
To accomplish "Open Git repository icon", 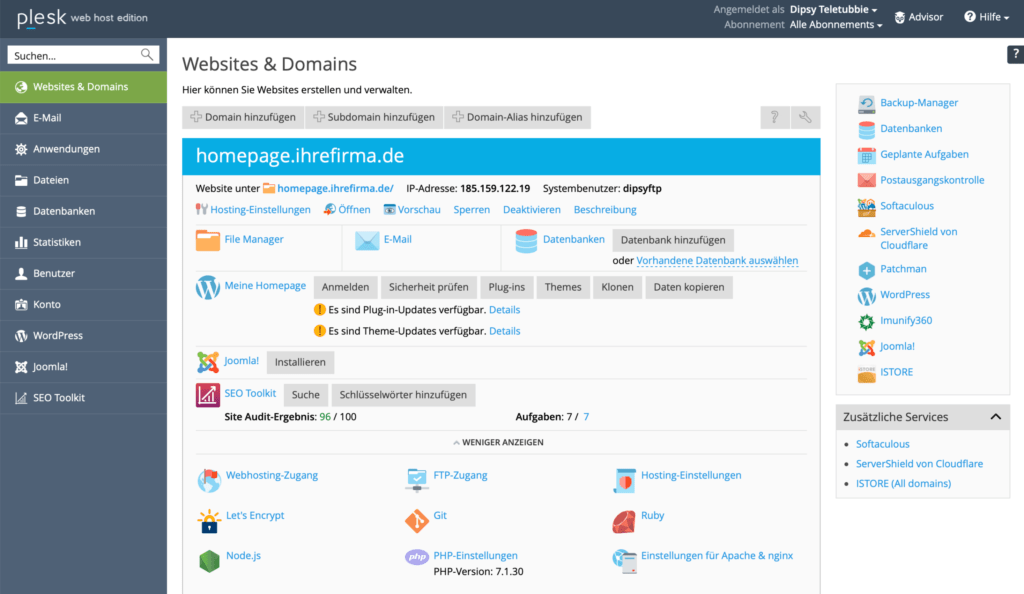I will coord(416,520).
